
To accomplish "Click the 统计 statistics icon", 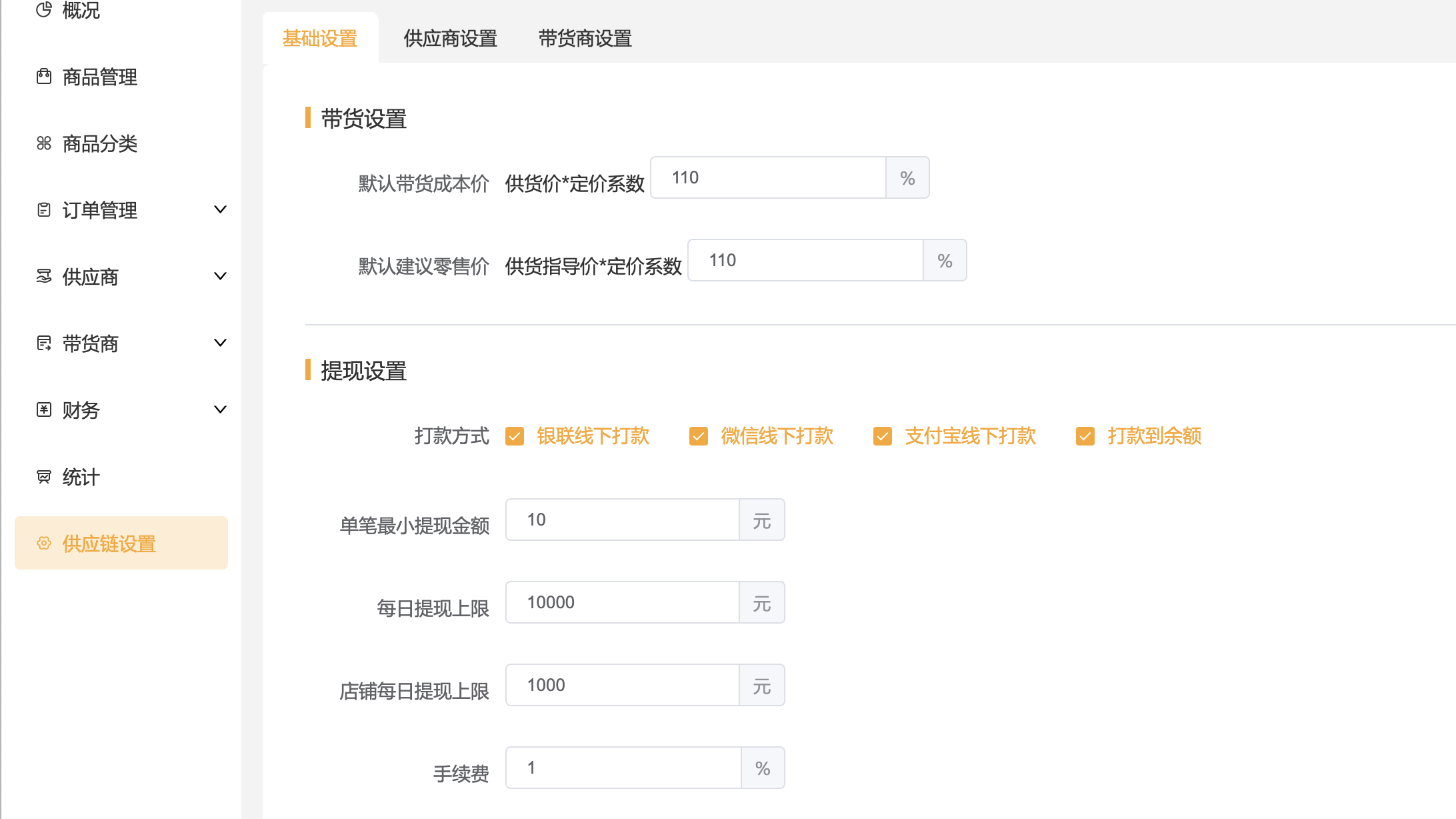I will pyautogui.click(x=44, y=477).
